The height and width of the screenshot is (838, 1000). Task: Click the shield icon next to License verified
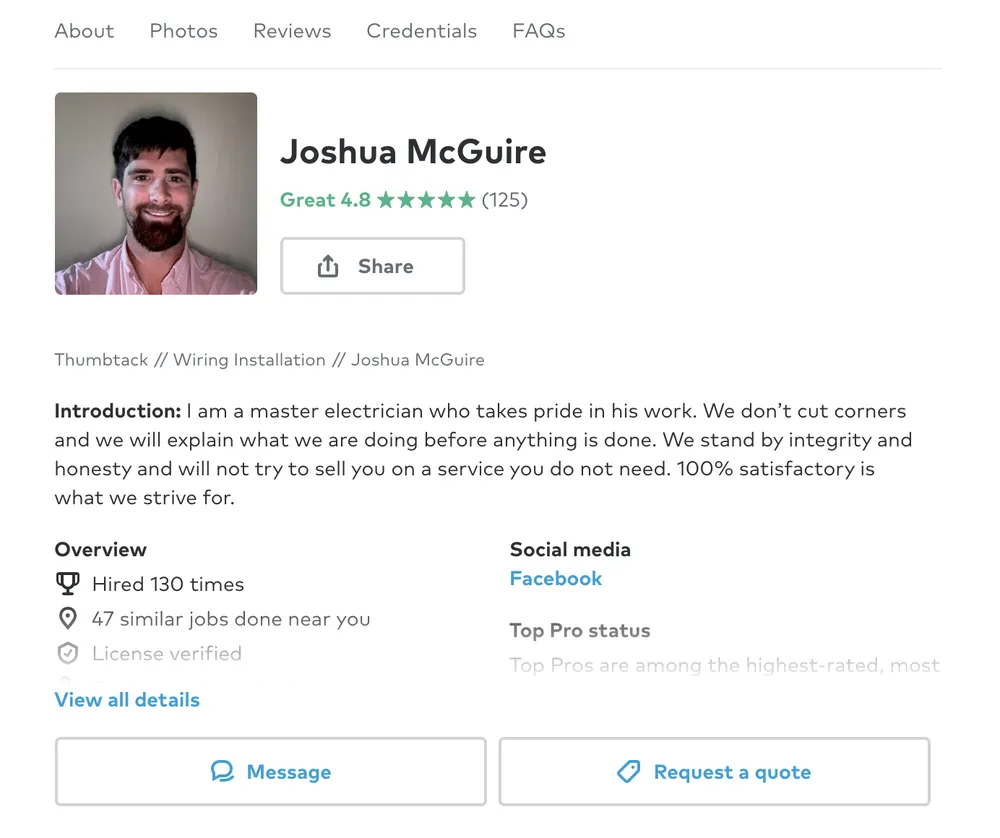click(67, 654)
